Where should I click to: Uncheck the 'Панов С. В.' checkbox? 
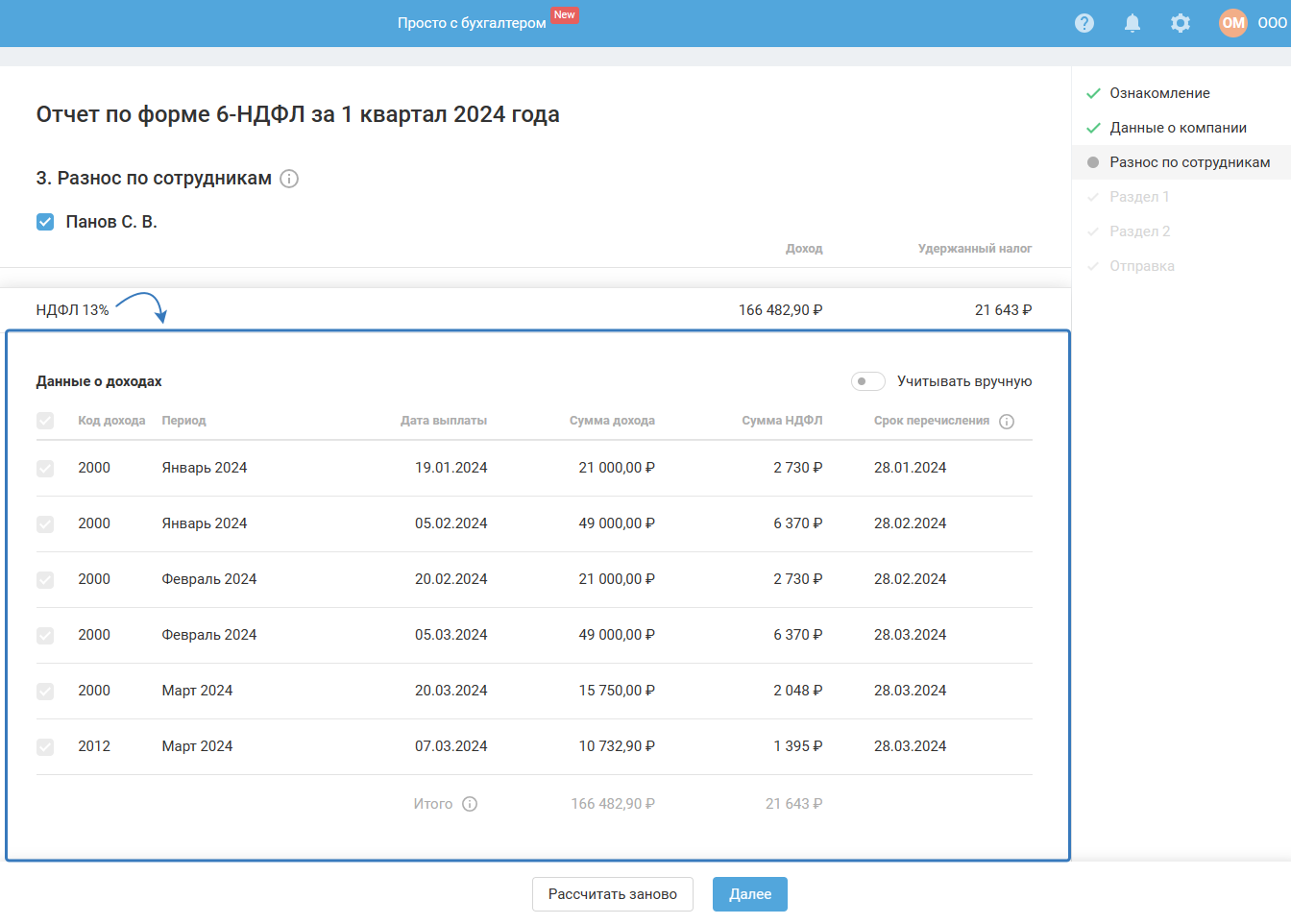coord(45,222)
